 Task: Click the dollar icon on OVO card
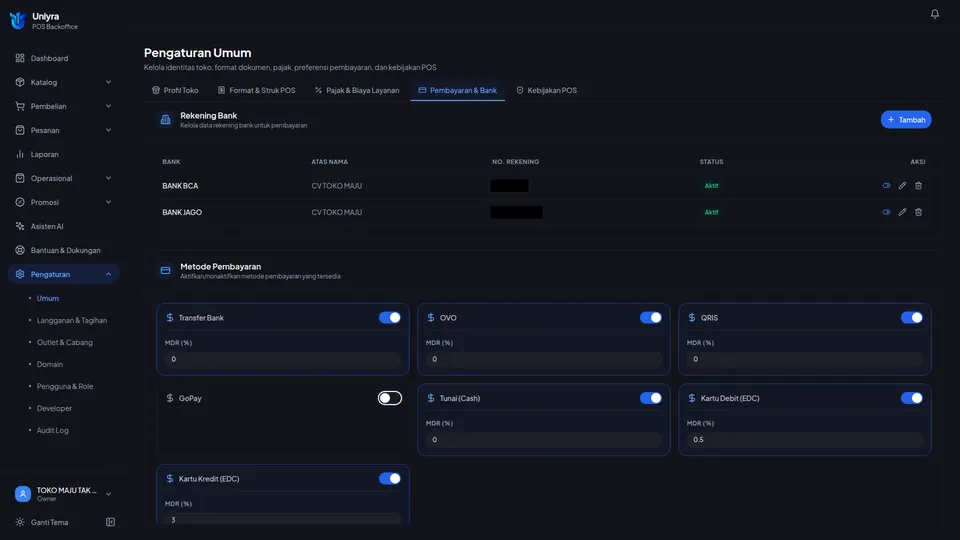click(x=430, y=317)
